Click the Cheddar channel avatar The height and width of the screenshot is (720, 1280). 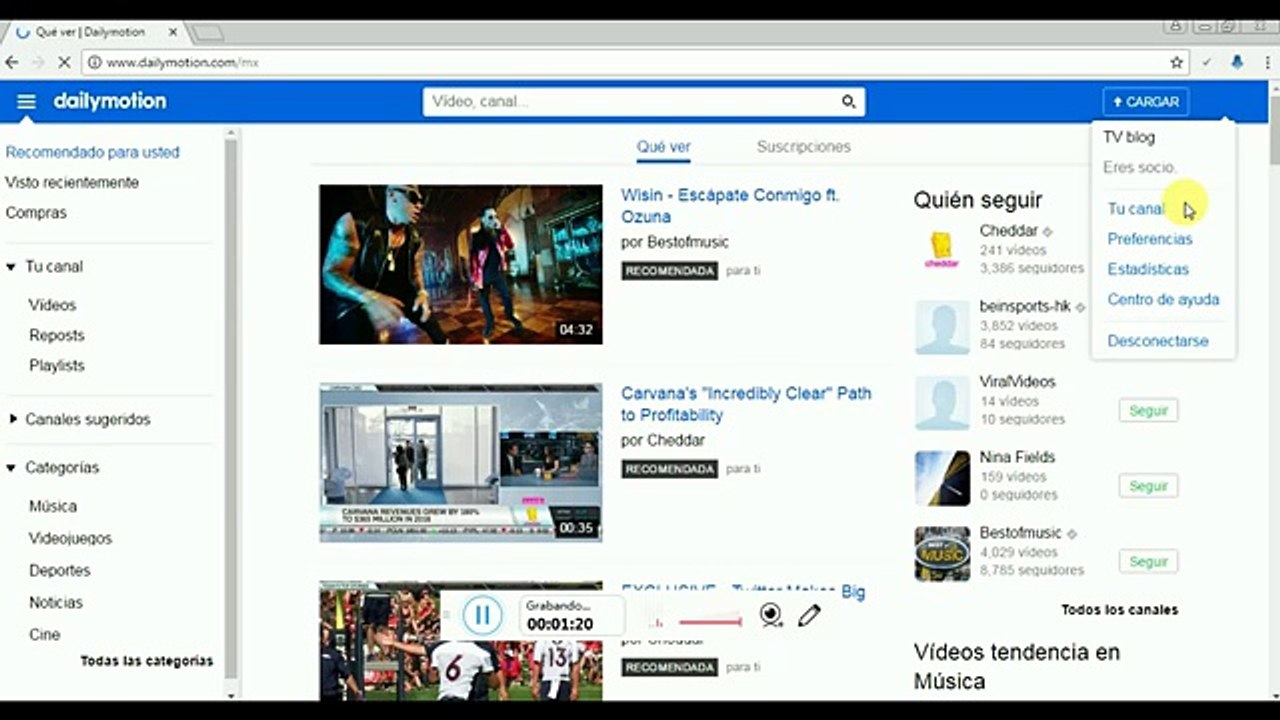point(942,250)
